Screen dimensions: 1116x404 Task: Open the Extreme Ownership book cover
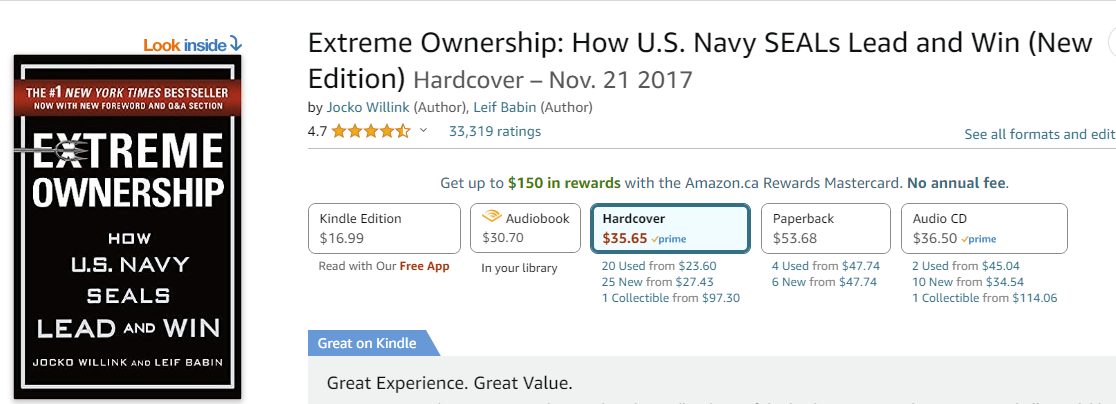click(128, 226)
